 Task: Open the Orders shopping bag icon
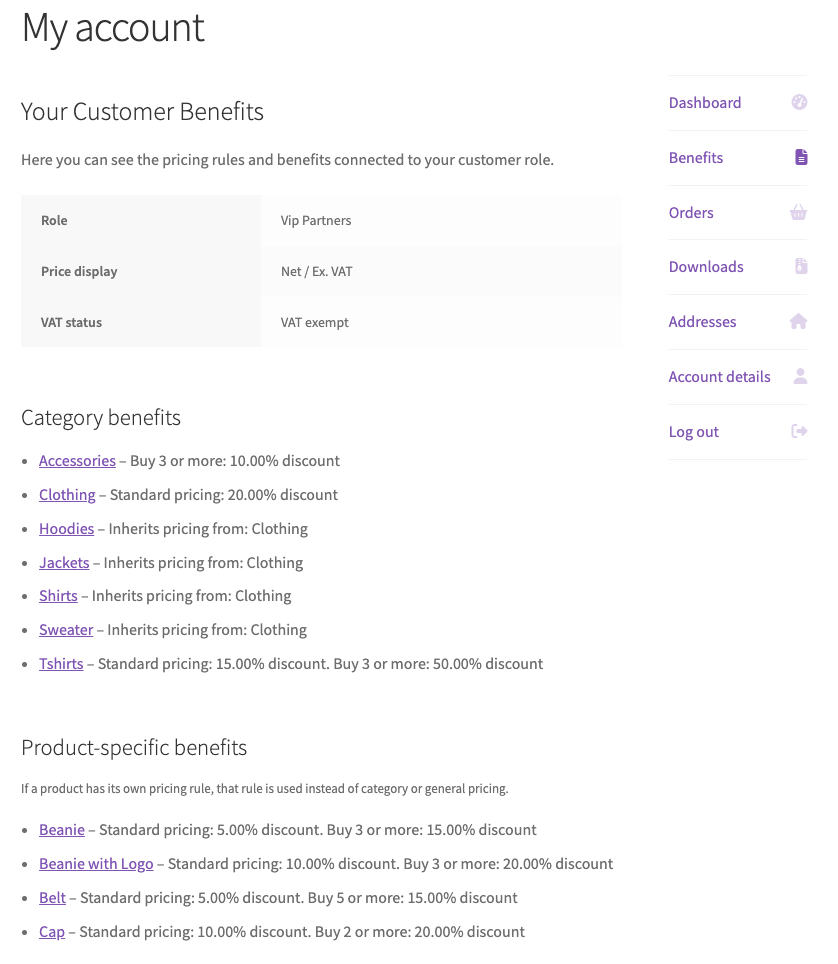pyautogui.click(x=798, y=212)
